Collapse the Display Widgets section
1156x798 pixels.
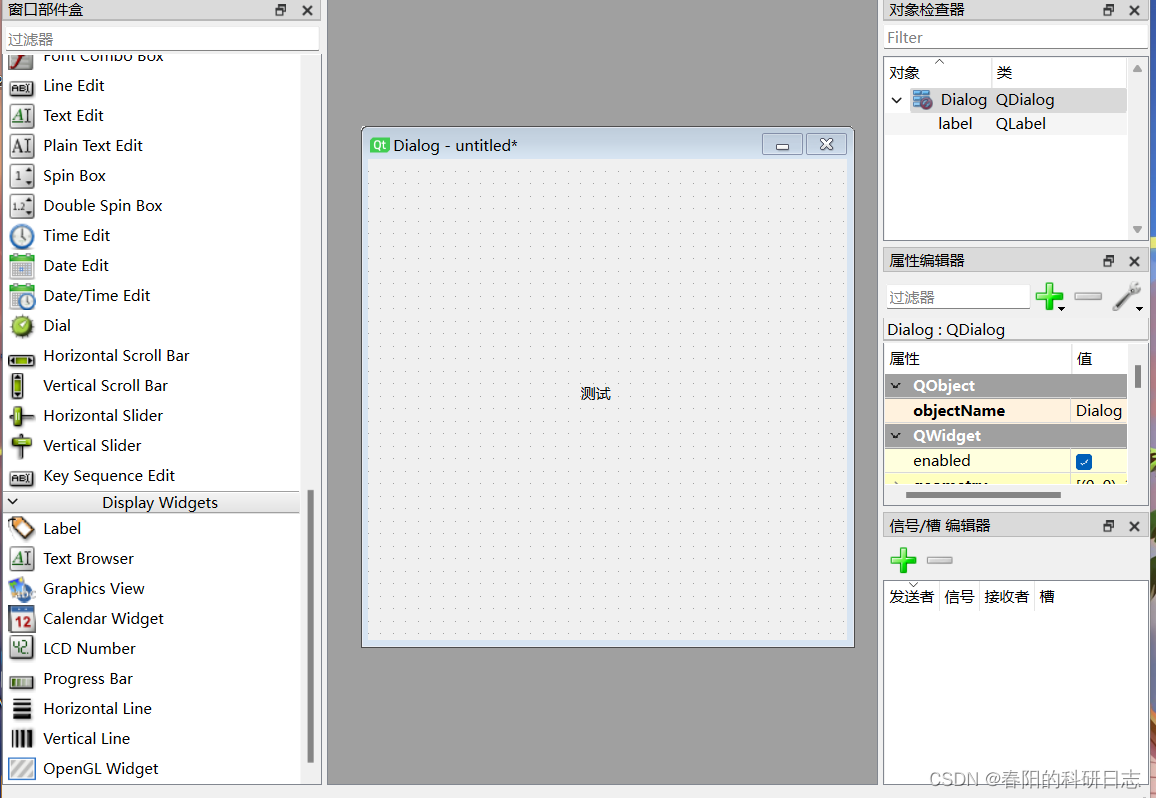pyautogui.click(x=14, y=502)
